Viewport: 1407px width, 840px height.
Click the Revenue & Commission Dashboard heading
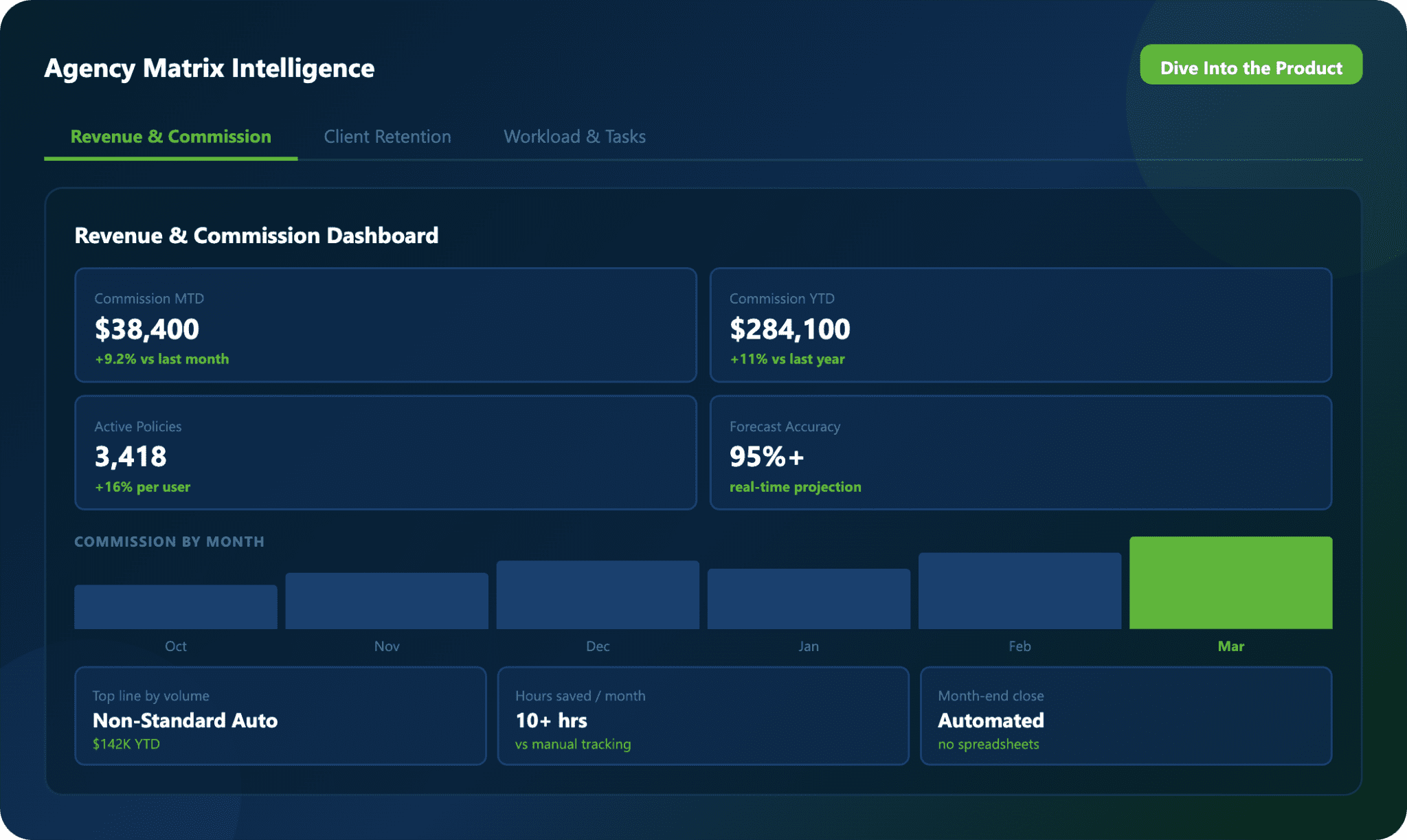(x=256, y=236)
